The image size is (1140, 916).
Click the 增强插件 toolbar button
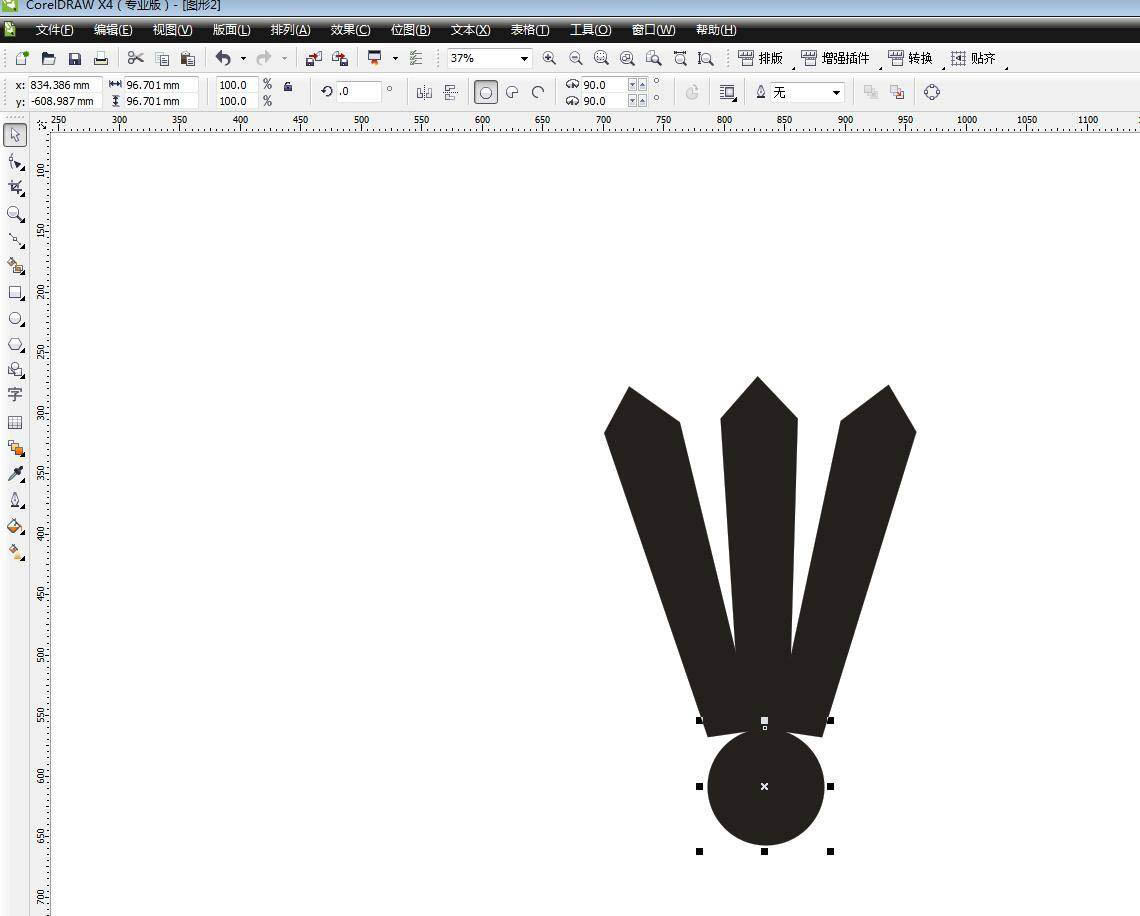[x=836, y=59]
